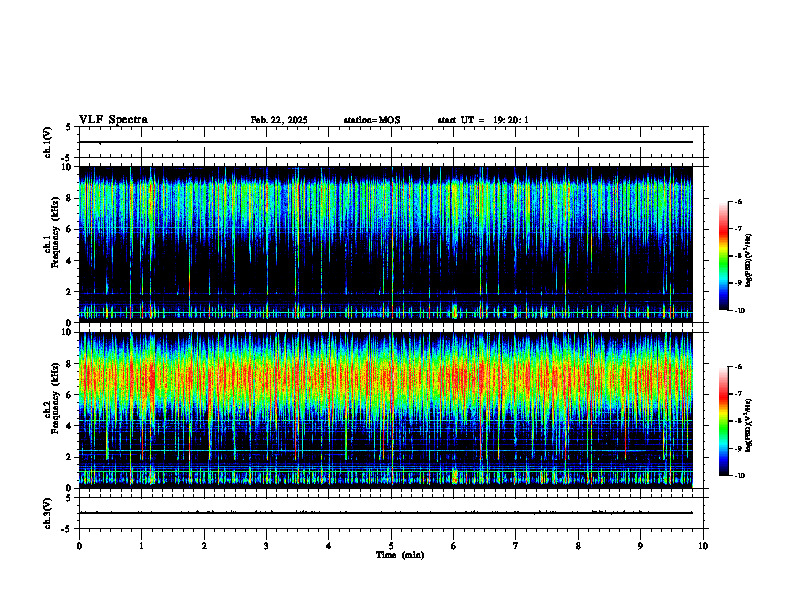Click the time axis tick label '5'

[x=391, y=546]
